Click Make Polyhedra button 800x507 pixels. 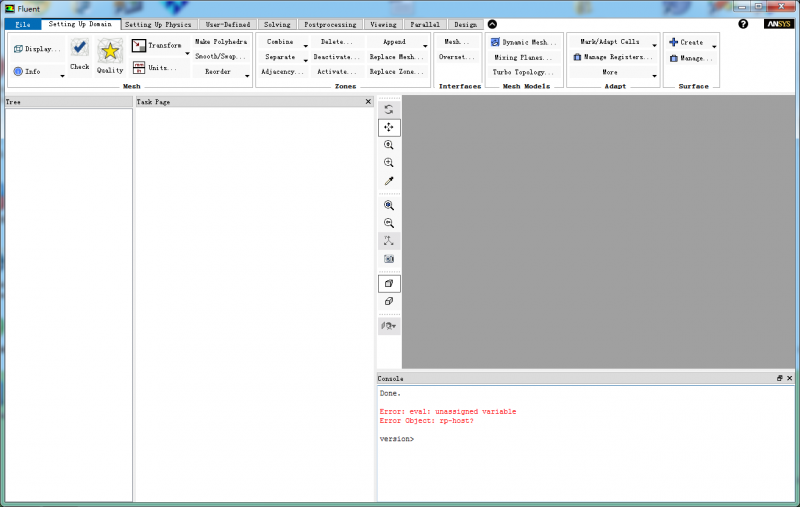coord(221,42)
